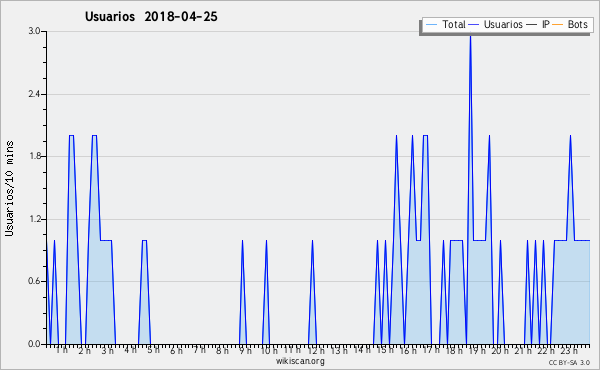Click the peak of the 3.0 spike near 19 h
Image resolution: width=600 pixels, height=370 pixels.
pyautogui.click(x=470, y=35)
